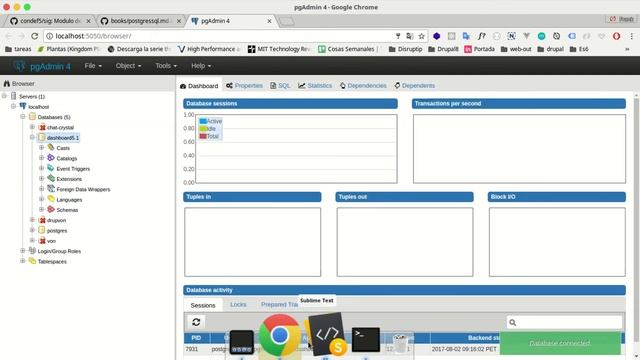Open the Tools menu
This screenshot has height=360, width=640.
(x=166, y=66)
